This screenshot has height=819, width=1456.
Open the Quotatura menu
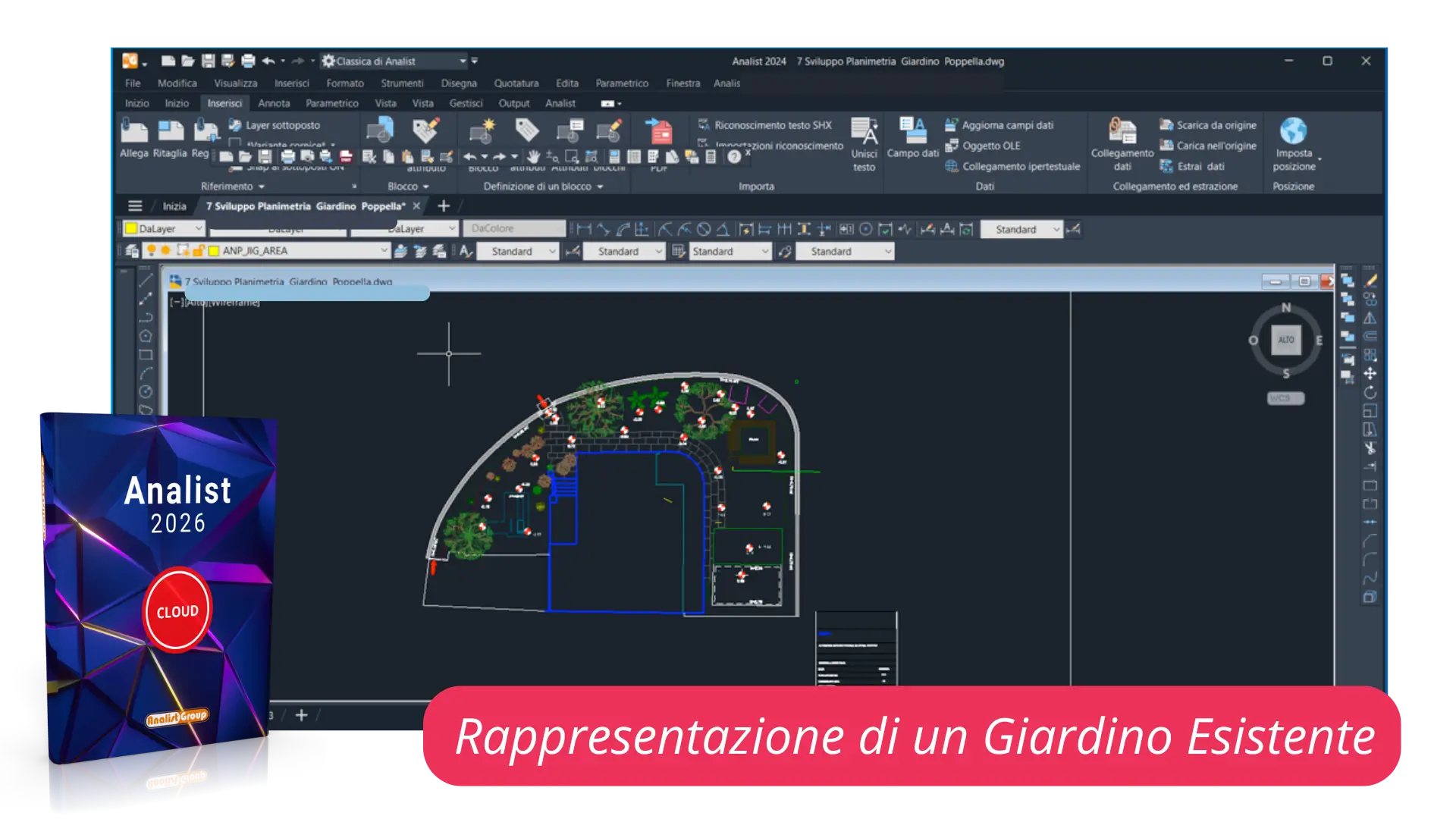click(x=516, y=83)
